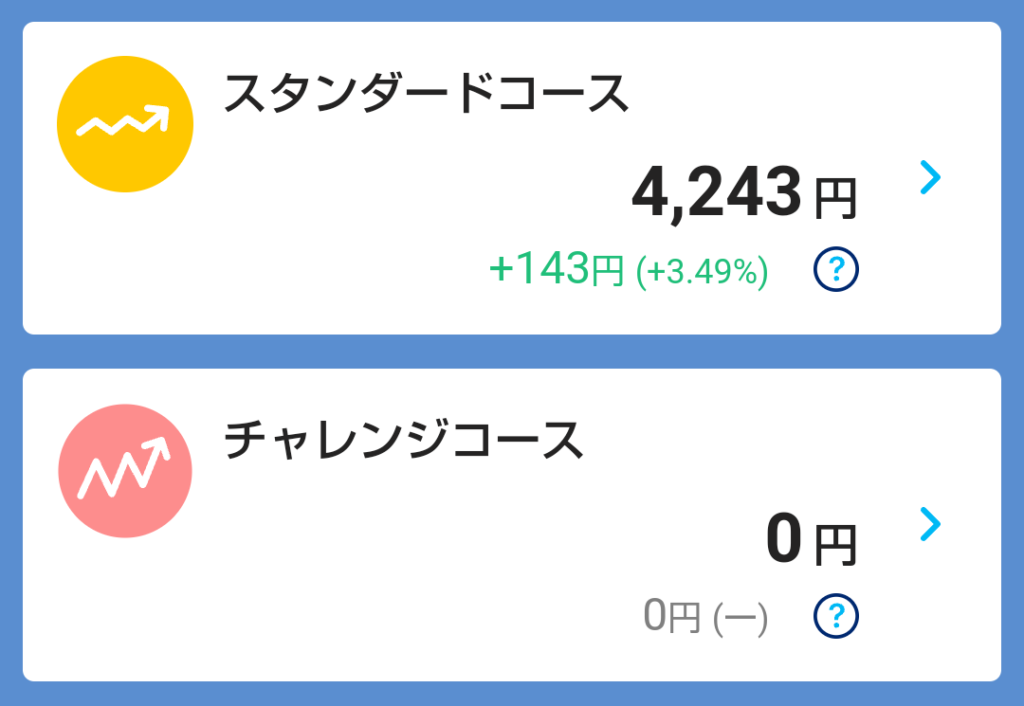The height and width of the screenshot is (706, 1024).
Task: Click the pink Challenge Course zigzag icon
Action: pos(125,471)
